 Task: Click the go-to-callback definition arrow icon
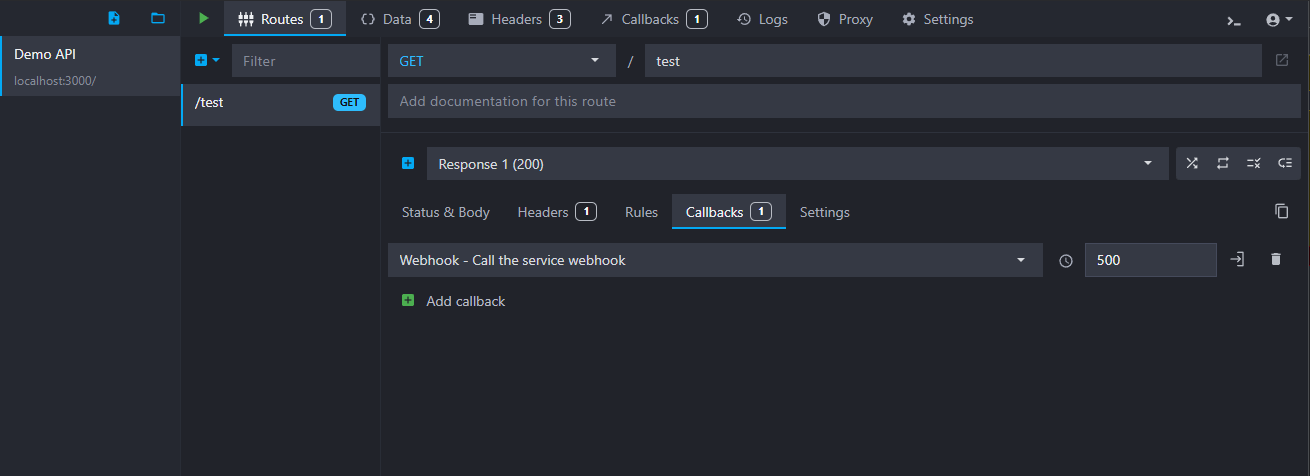click(1237, 260)
